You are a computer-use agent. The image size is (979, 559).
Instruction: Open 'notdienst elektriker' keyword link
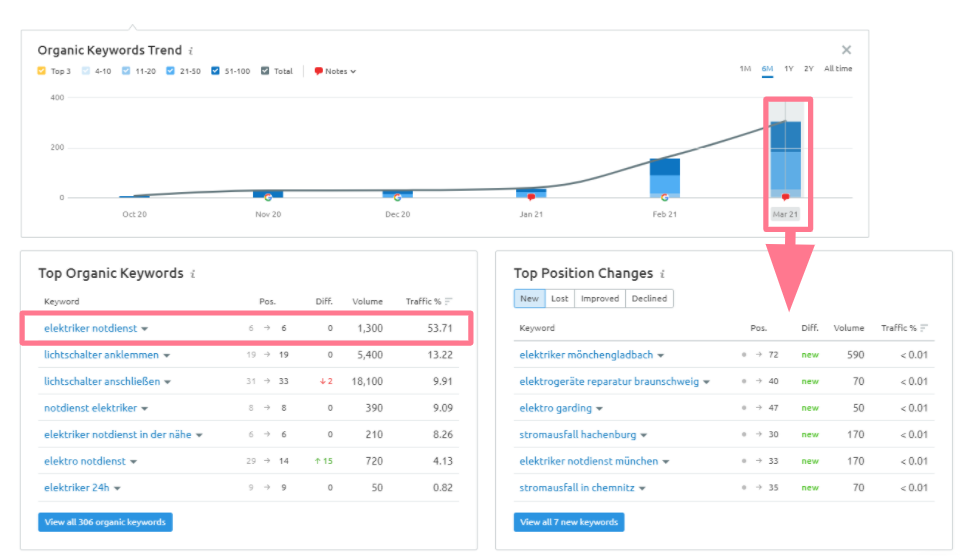click(91, 408)
